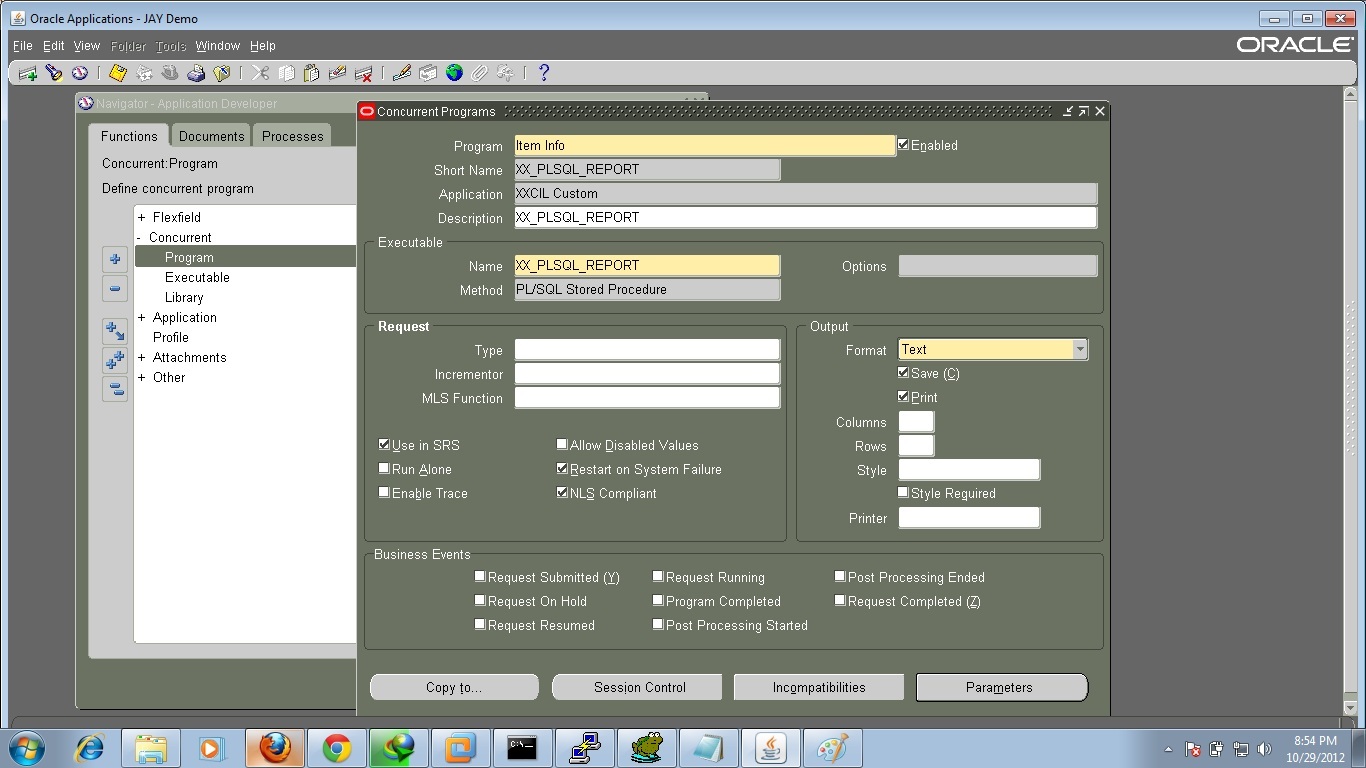This screenshot has width=1366, height=768.
Task: Toggle the Use in SRS checkbox
Action: click(x=384, y=445)
